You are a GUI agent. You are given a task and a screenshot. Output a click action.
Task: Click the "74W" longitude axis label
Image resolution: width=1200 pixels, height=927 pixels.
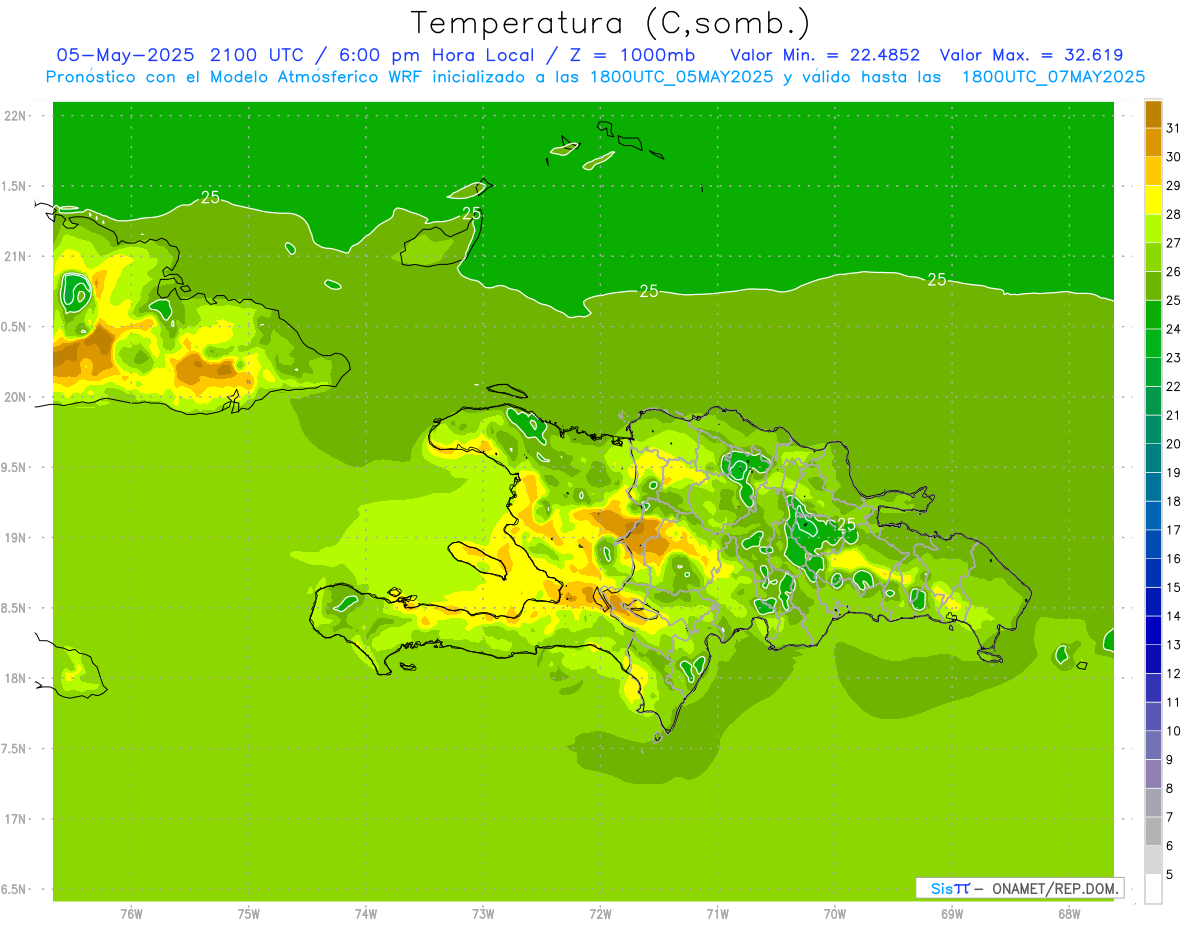366,914
